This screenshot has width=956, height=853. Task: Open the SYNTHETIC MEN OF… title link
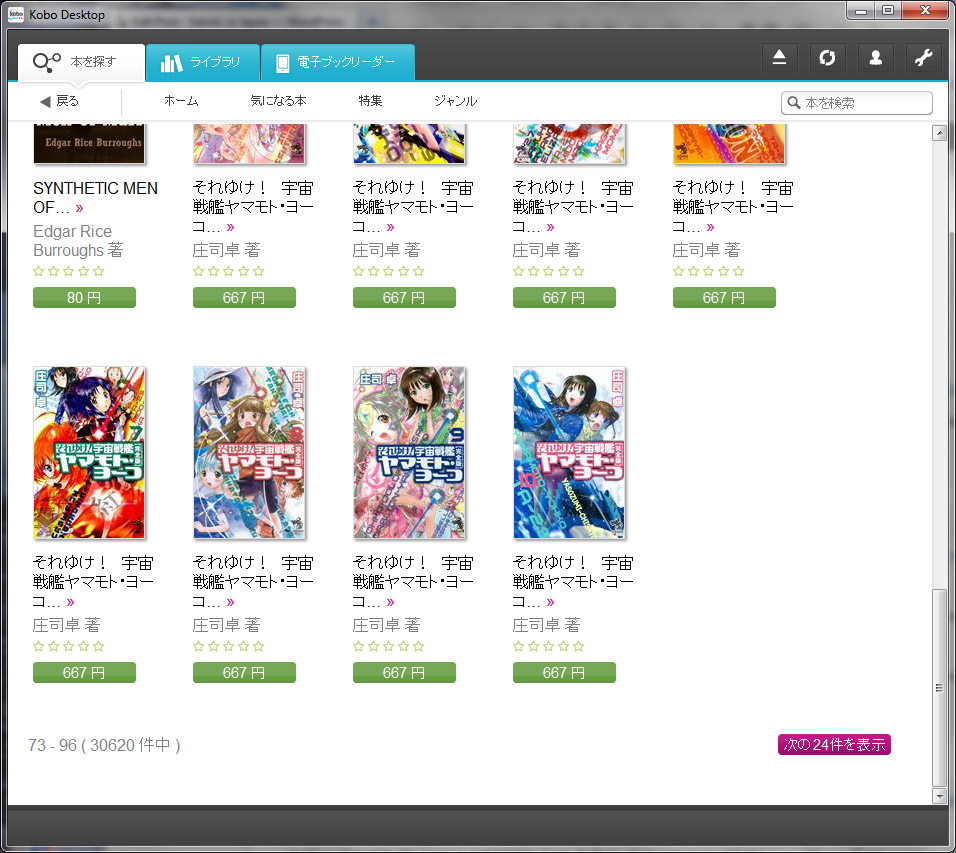point(95,198)
